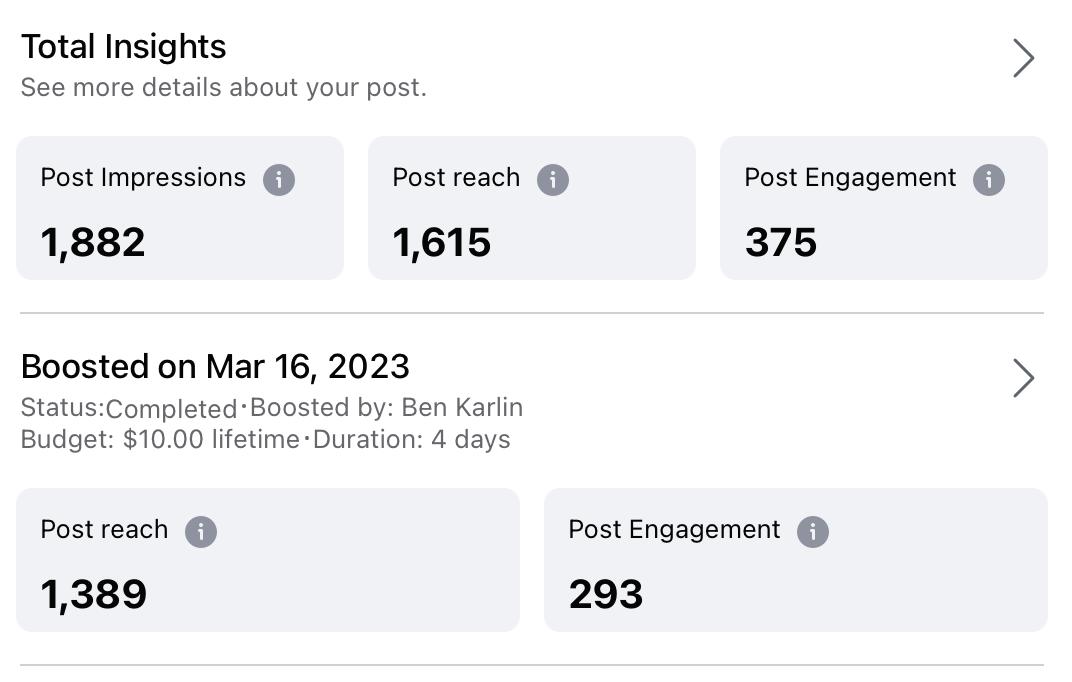Click the 1,882 impressions number
The height and width of the screenshot is (682, 1072).
point(93,242)
